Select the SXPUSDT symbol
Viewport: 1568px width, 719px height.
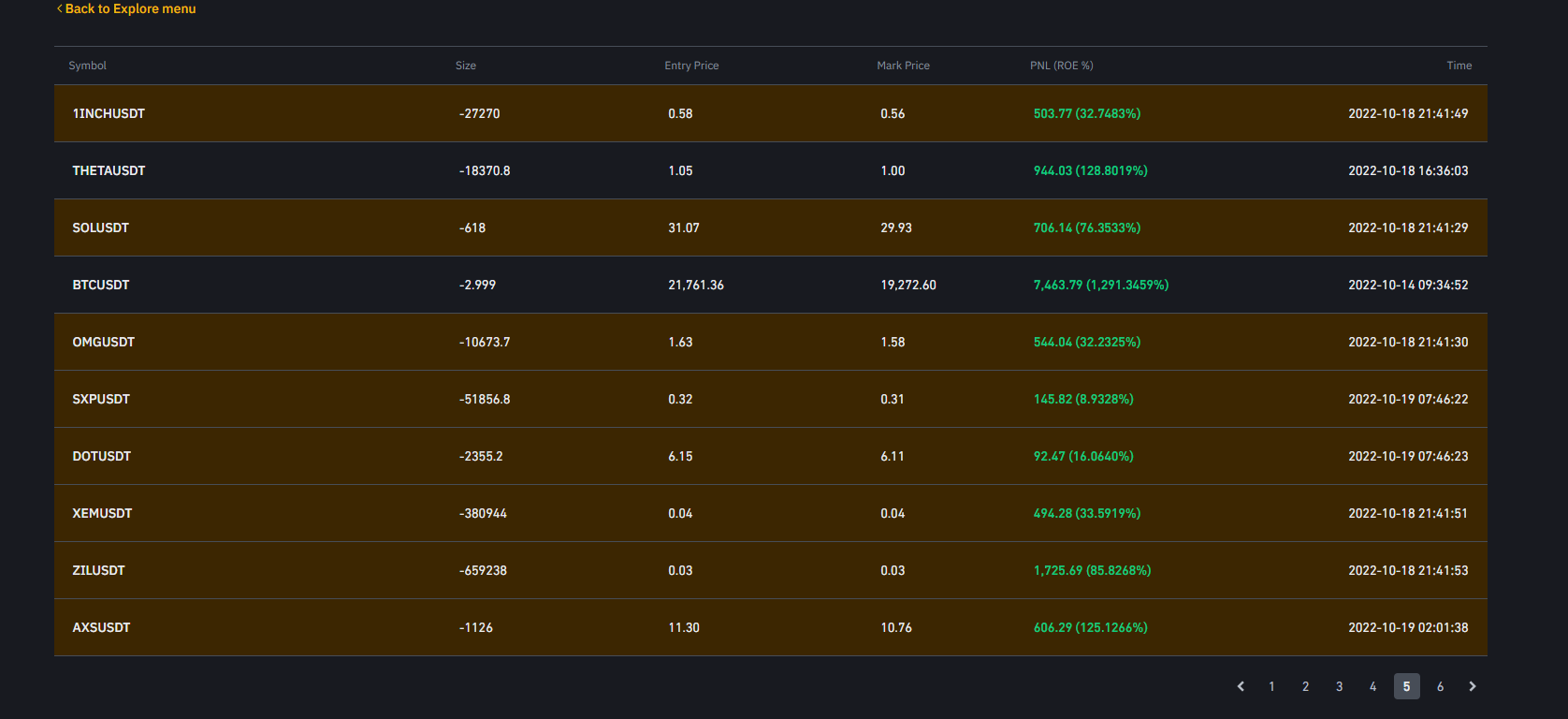tap(101, 399)
